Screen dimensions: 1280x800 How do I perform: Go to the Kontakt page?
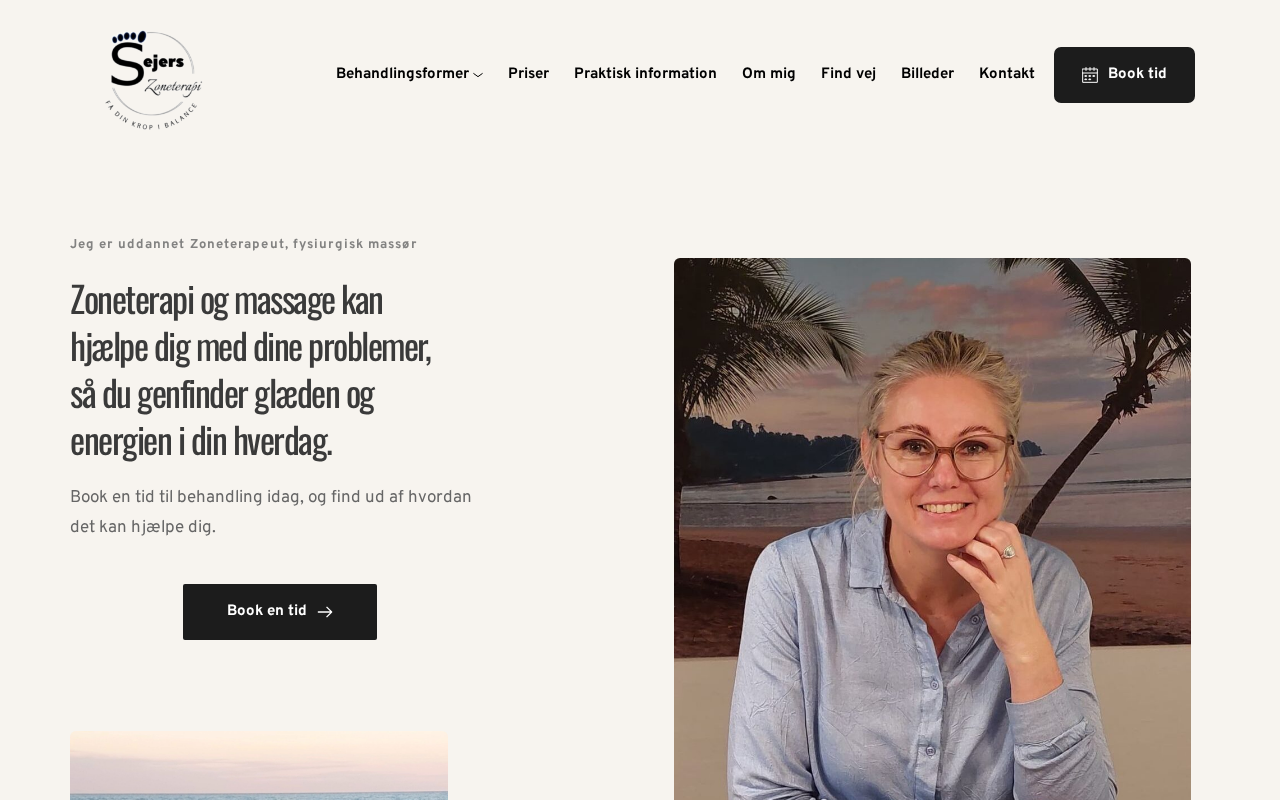[1007, 74]
